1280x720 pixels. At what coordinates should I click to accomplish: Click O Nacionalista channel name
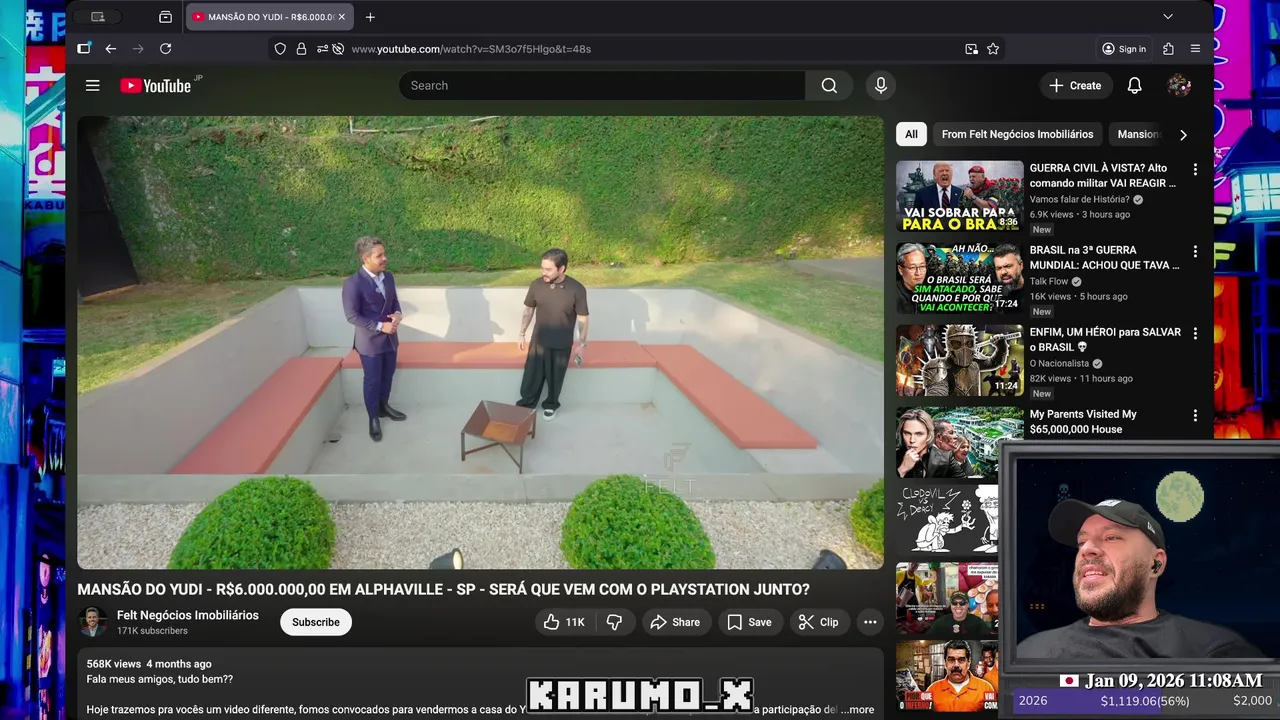[1059, 364]
